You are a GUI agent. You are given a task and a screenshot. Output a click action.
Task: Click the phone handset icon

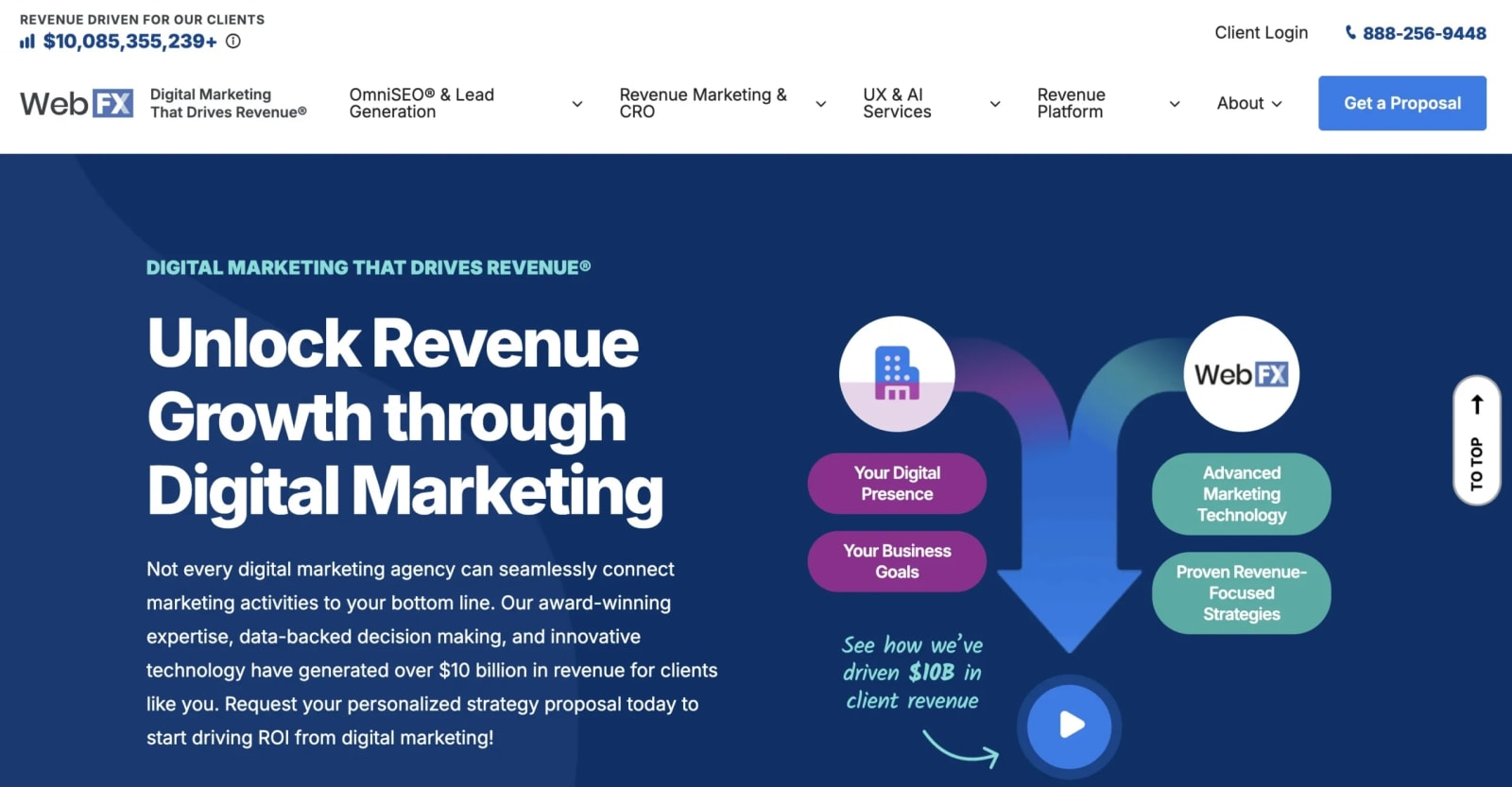[x=1350, y=32]
